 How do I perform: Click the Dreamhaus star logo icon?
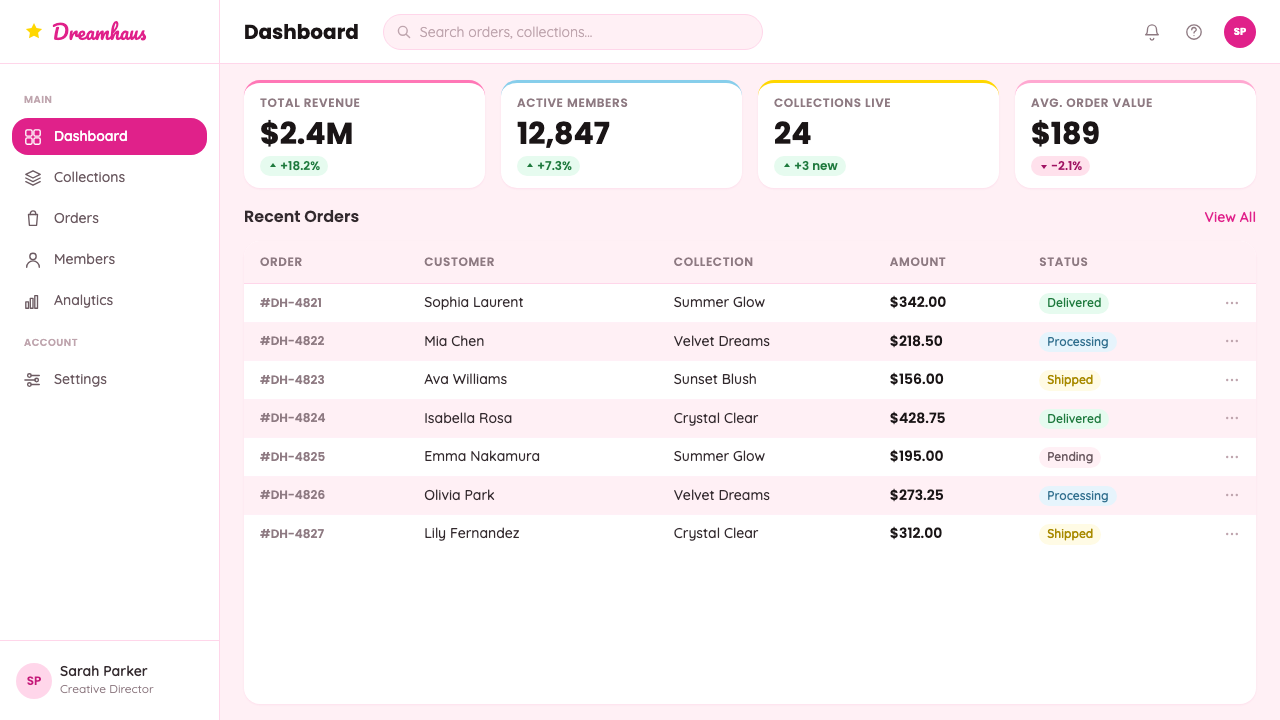coord(34,31)
